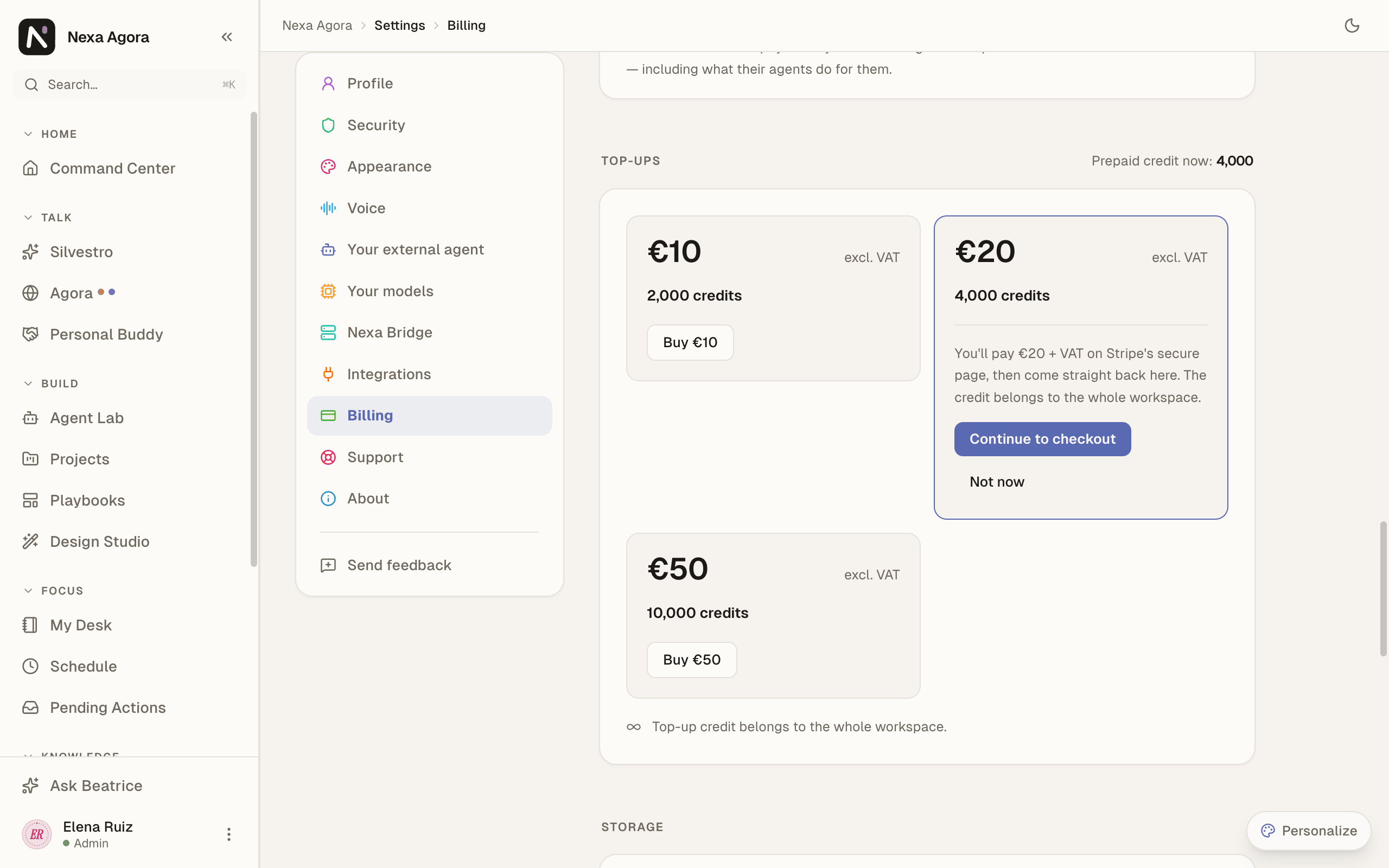Toggle dark mode moon icon
1389x868 pixels.
pyautogui.click(x=1352, y=25)
